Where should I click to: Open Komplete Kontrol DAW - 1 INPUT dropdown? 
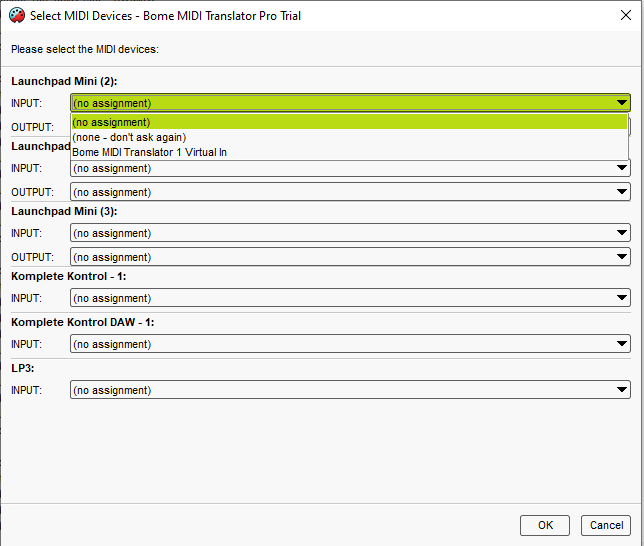click(621, 344)
